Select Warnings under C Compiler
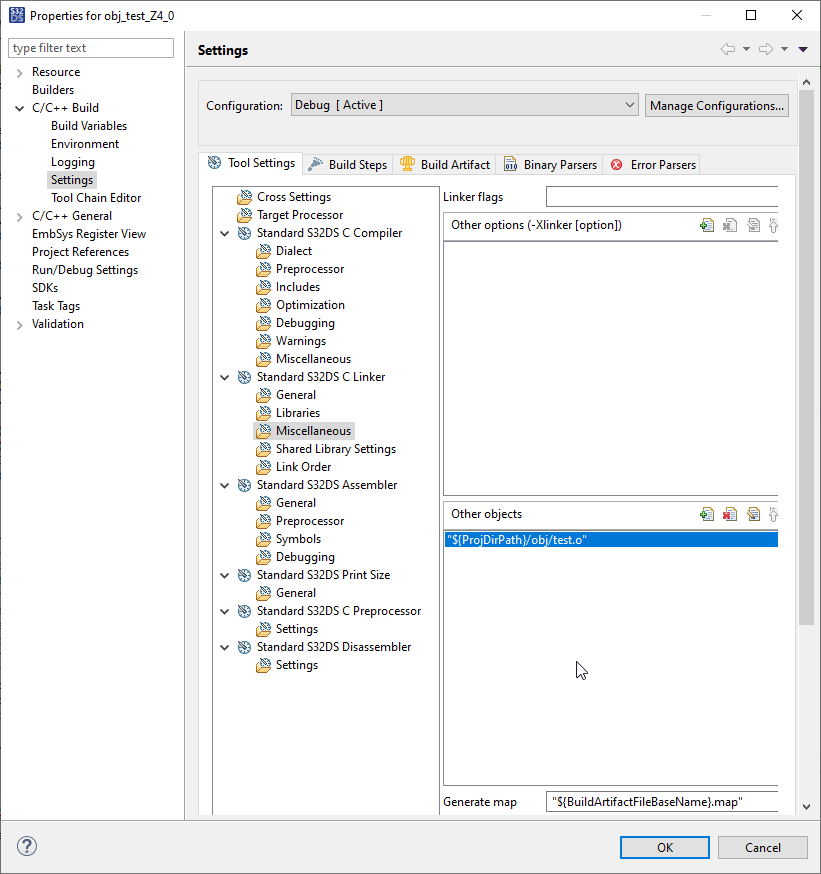This screenshot has width=821, height=874. (x=300, y=341)
